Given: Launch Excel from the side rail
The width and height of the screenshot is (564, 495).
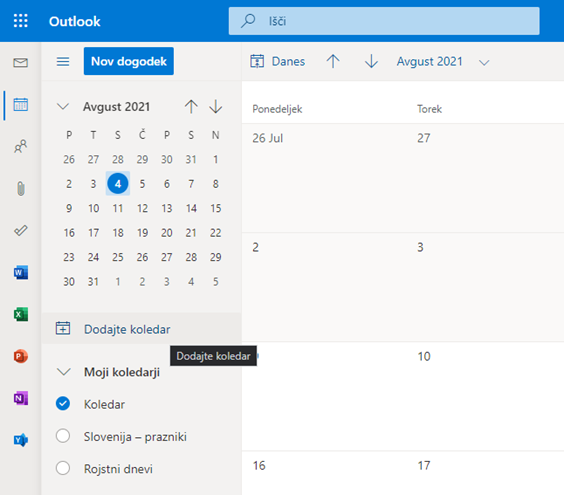Looking at the screenshot, I should (21, 314).
